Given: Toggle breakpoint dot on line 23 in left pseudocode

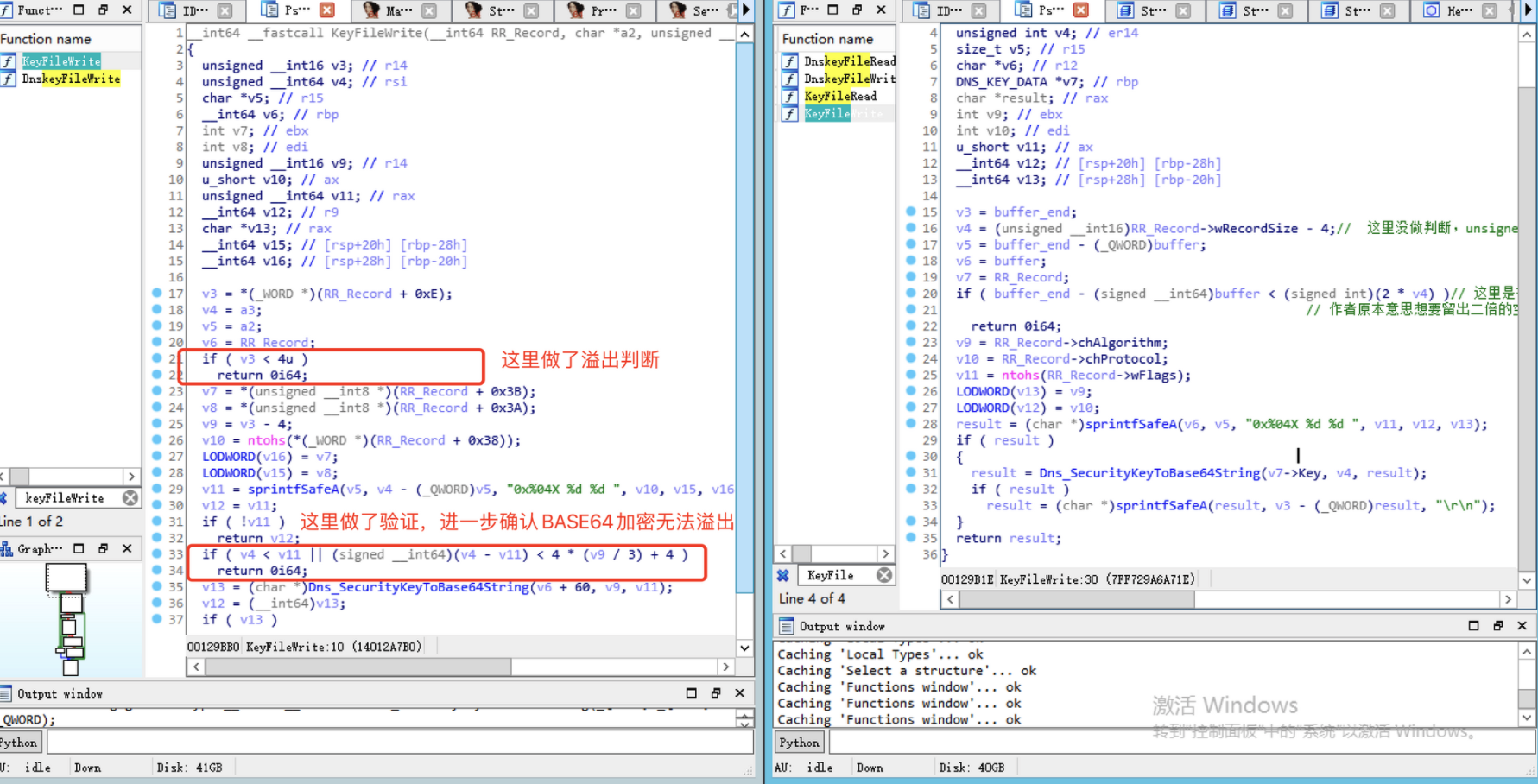Looking at the screenshot, I should [x=157, y=391].
